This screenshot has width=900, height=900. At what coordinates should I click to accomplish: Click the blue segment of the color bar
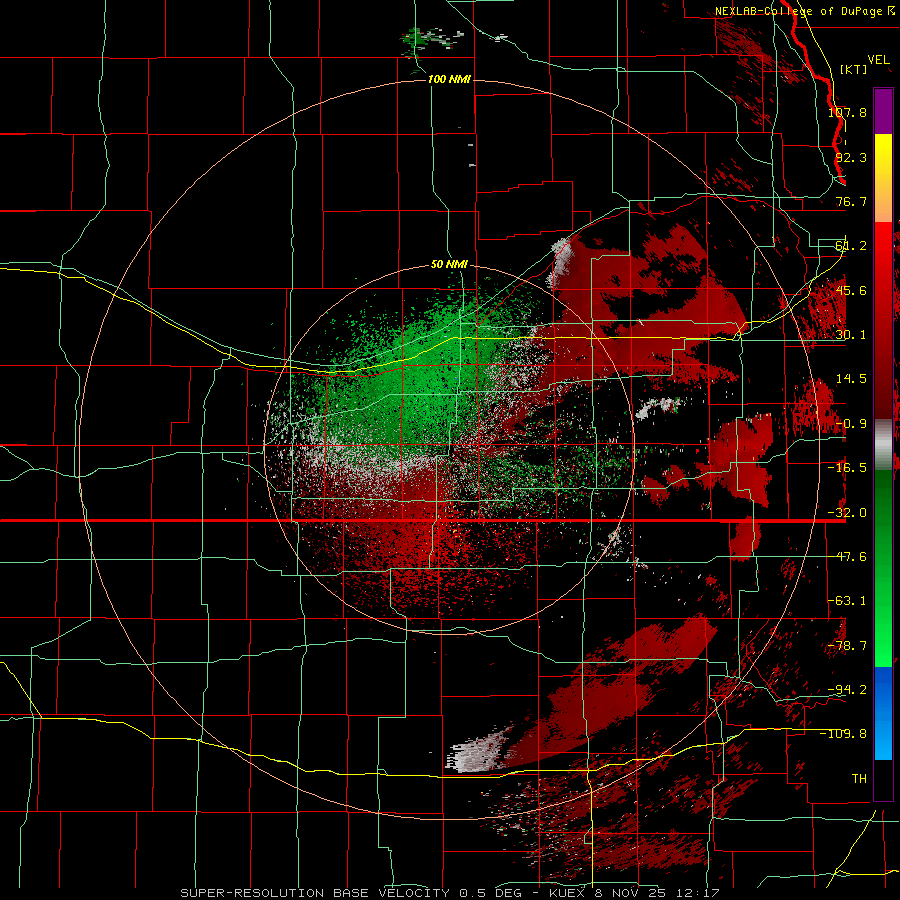(883, 713)
